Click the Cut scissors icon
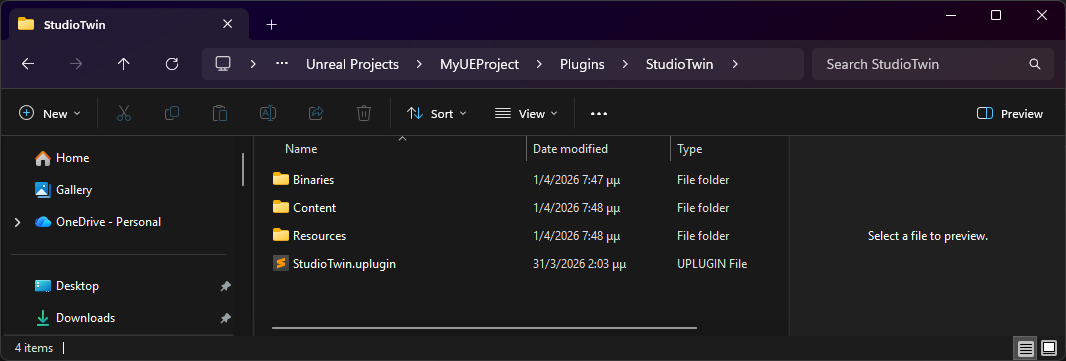The width and height of the screenshot is (1066, 361). coord(123,114)
